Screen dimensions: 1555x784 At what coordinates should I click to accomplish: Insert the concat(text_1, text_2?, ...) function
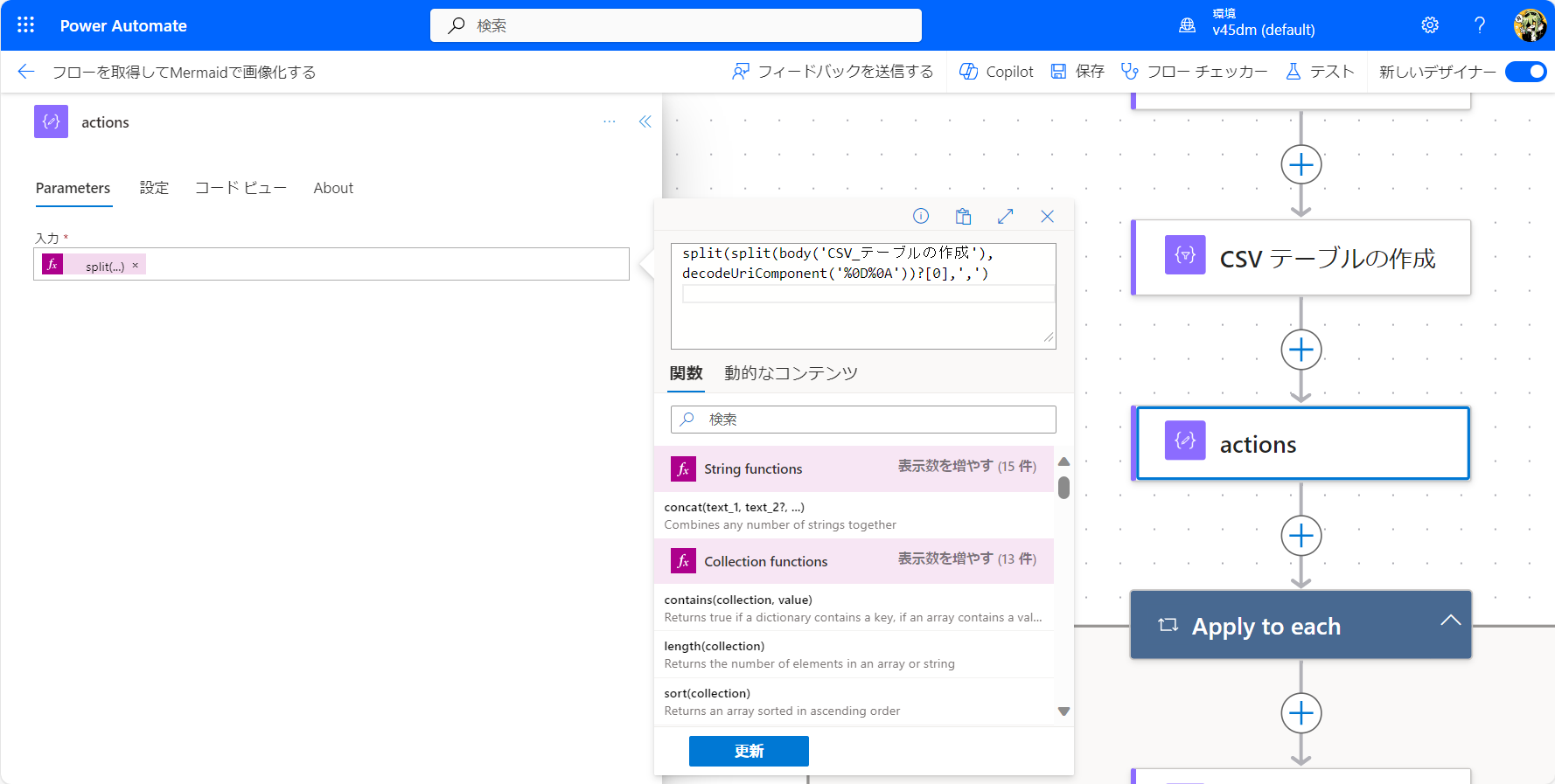[854, 516]
